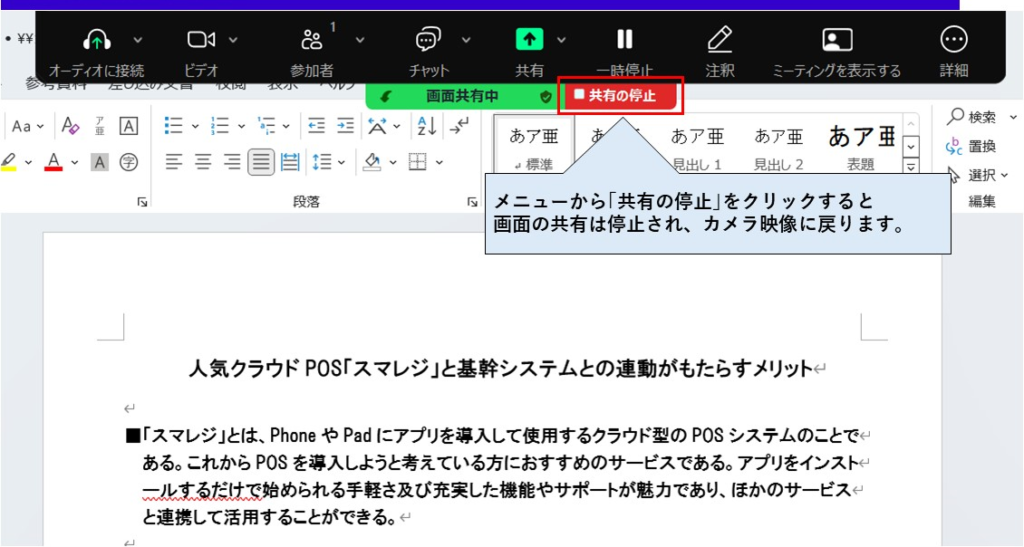Click the multilevel list icon

point(266,125)
